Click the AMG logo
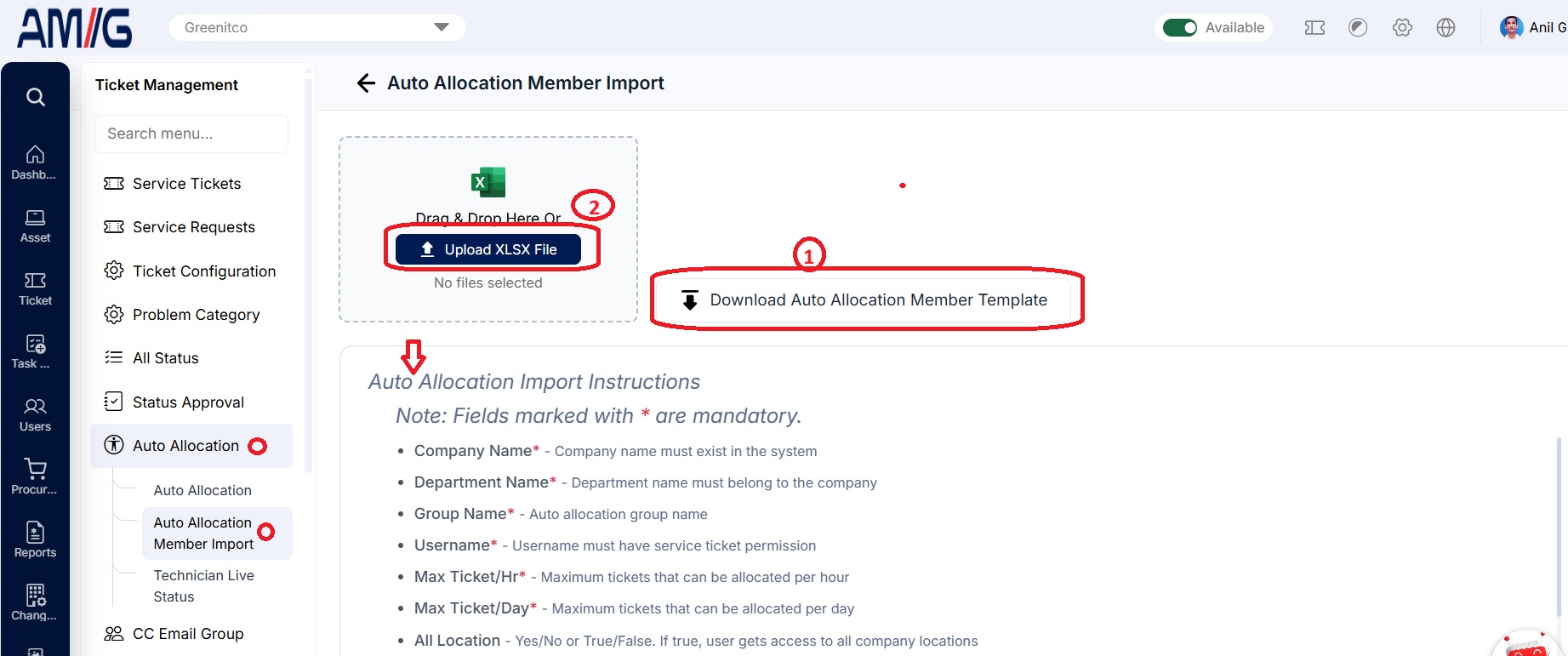This screenshot has height=656, width=1568. click(x=75, y=28)
